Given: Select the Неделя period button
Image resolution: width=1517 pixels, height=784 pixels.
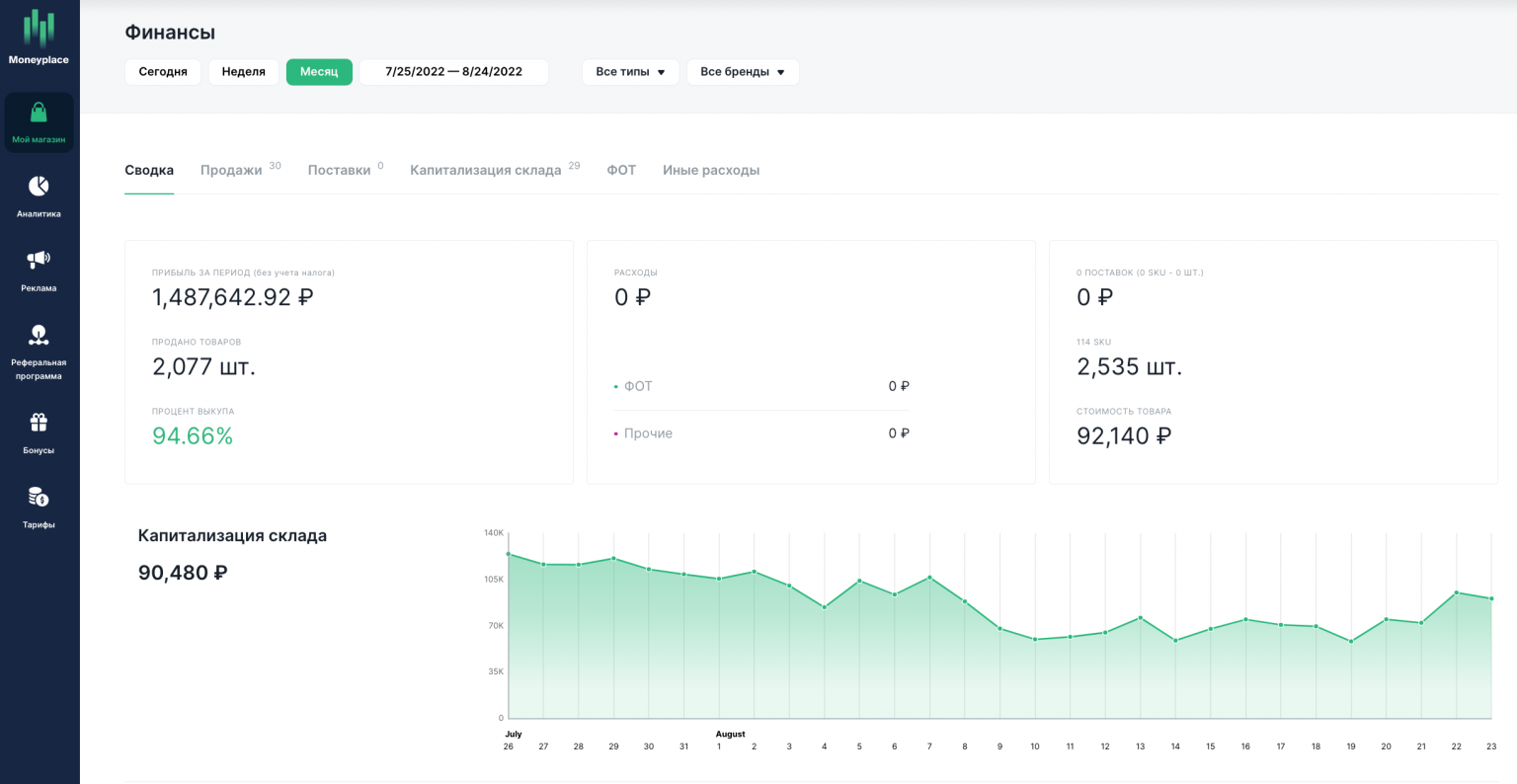Looking at the screenshot, I should point(244,72).
